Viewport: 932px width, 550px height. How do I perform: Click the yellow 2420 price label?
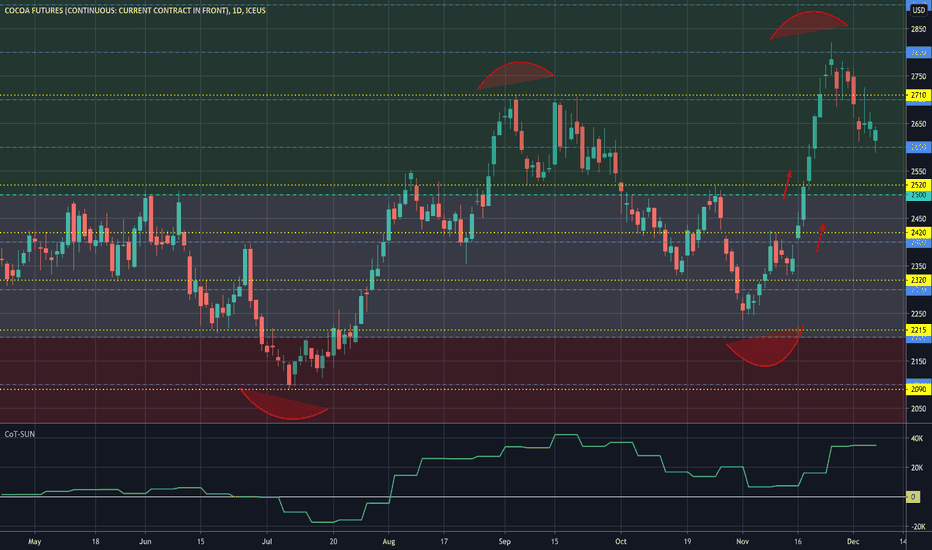pyautogui.click(x=918, y=232)
